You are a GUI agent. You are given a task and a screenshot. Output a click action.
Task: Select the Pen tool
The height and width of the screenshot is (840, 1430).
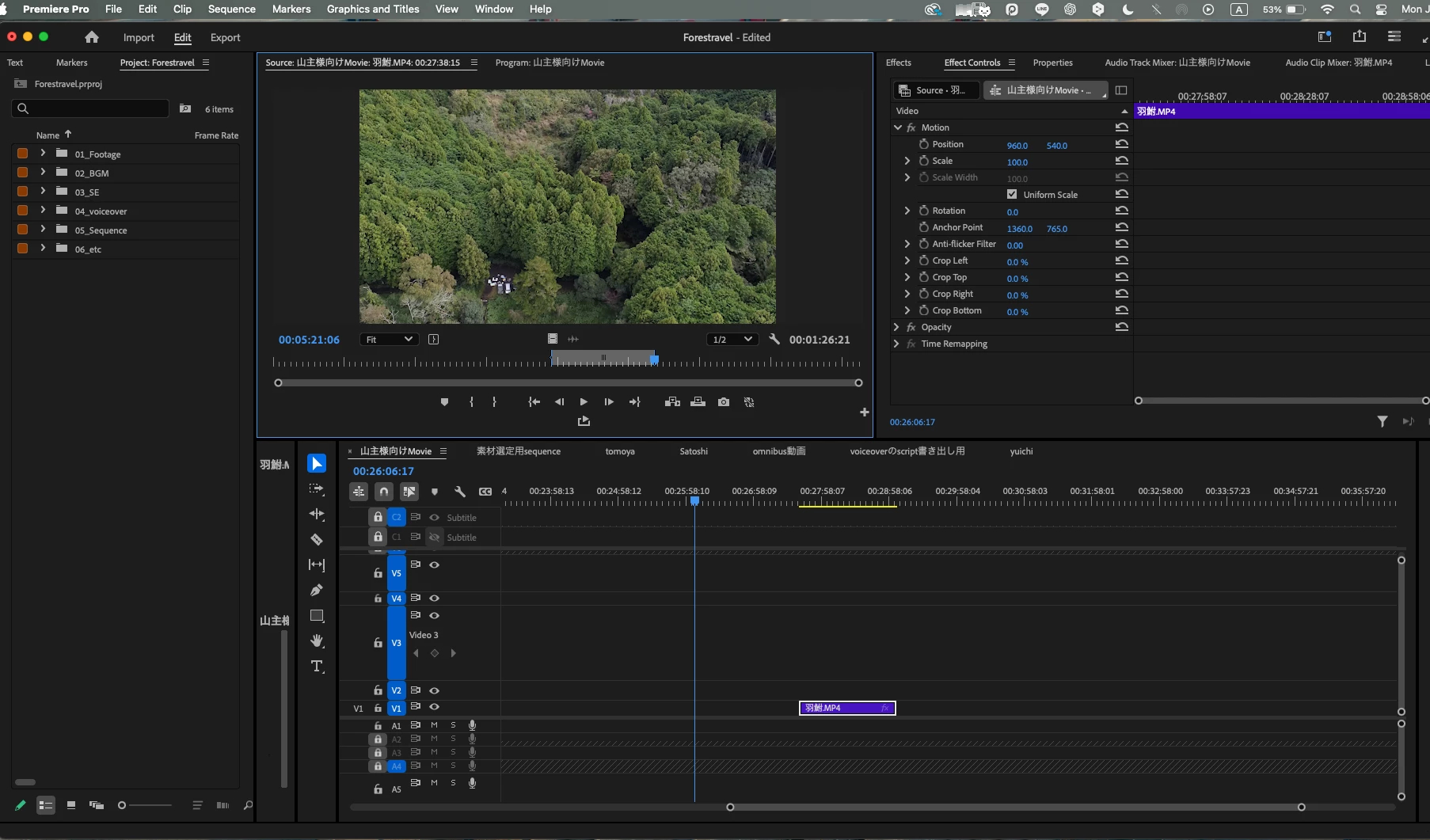pyautogui.click(x=317, y=591)
